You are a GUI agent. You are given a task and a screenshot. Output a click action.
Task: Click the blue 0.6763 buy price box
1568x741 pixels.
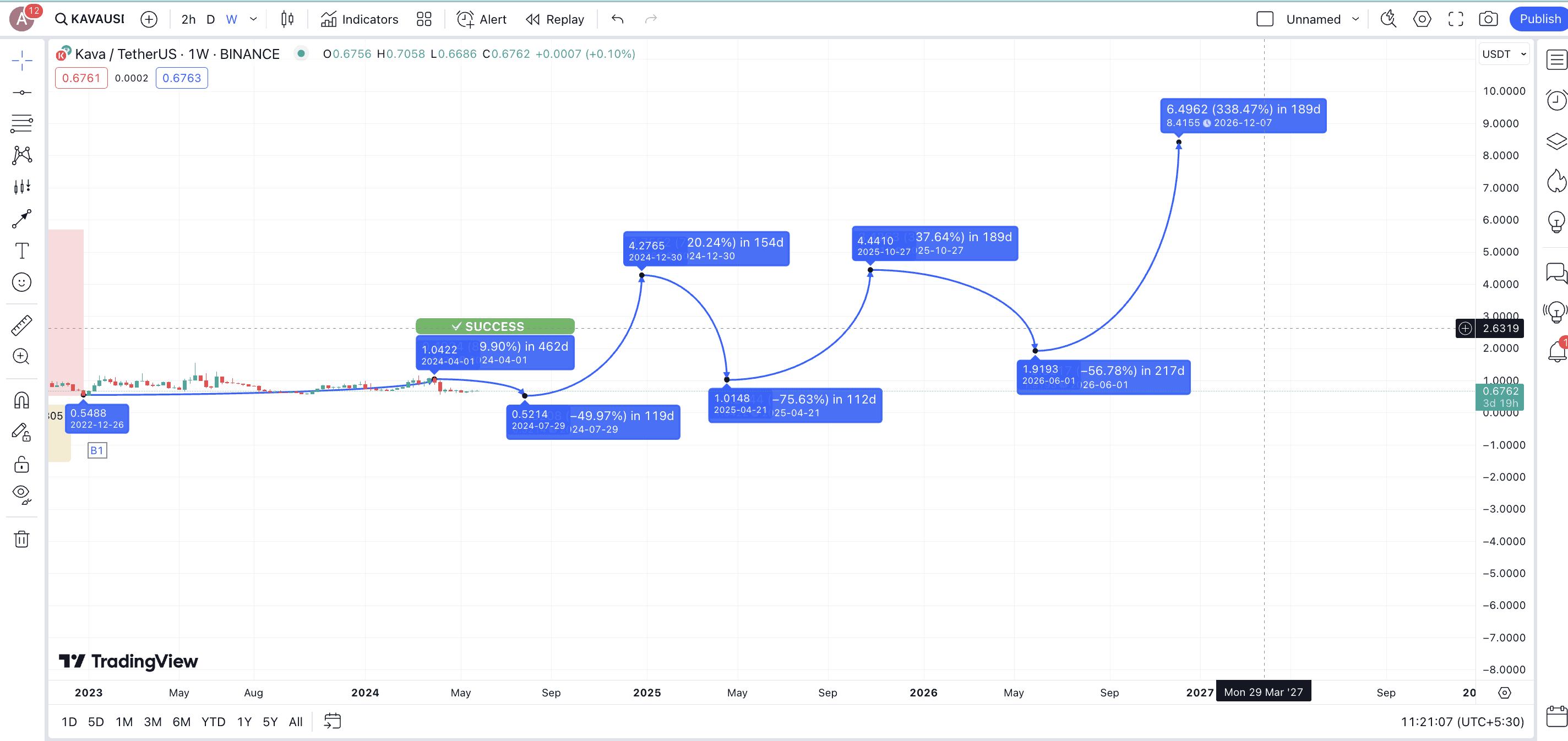click(x=181, y=78)
